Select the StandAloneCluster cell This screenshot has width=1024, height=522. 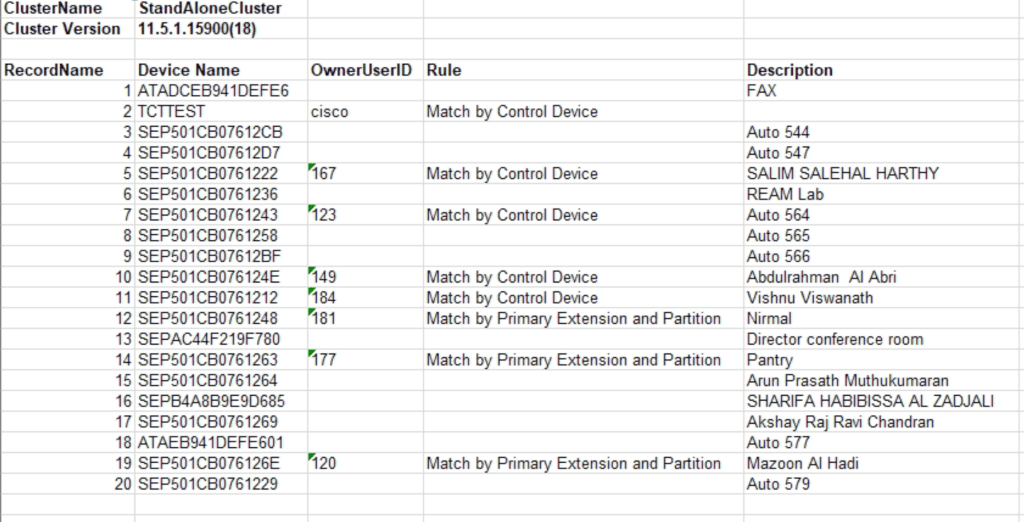click(x=210, y=8)
